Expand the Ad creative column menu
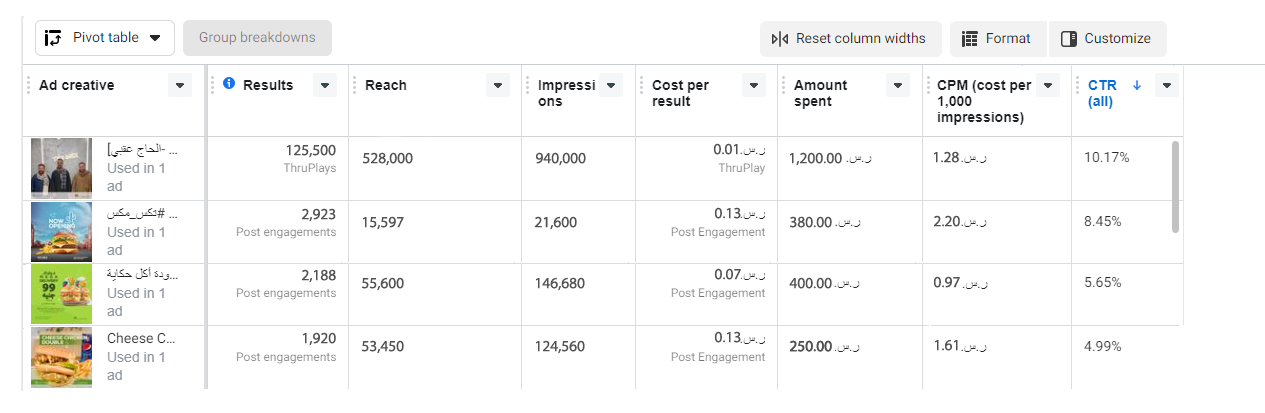This screenshot has width=1265, height=413. 180,86
